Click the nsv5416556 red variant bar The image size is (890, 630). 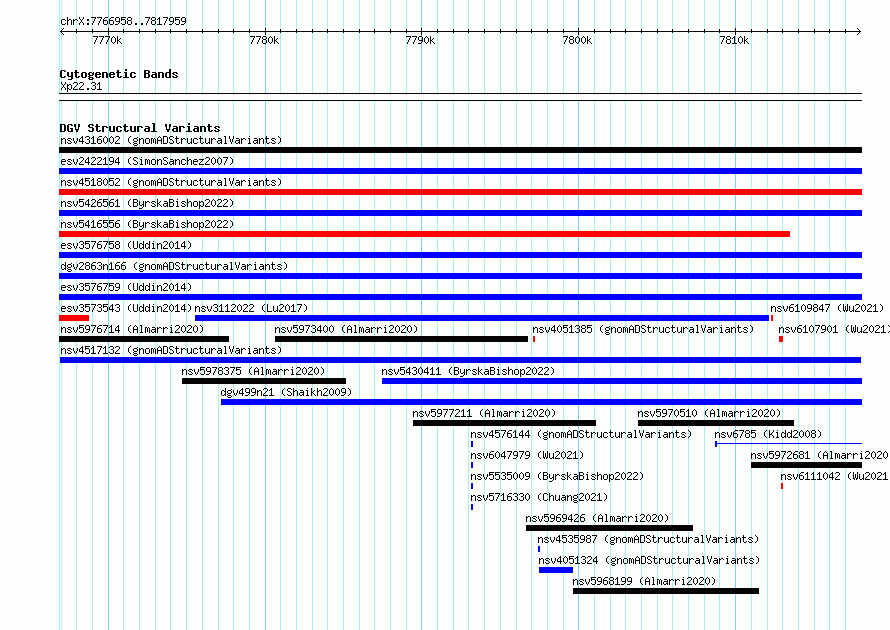(x=425, y=234)
